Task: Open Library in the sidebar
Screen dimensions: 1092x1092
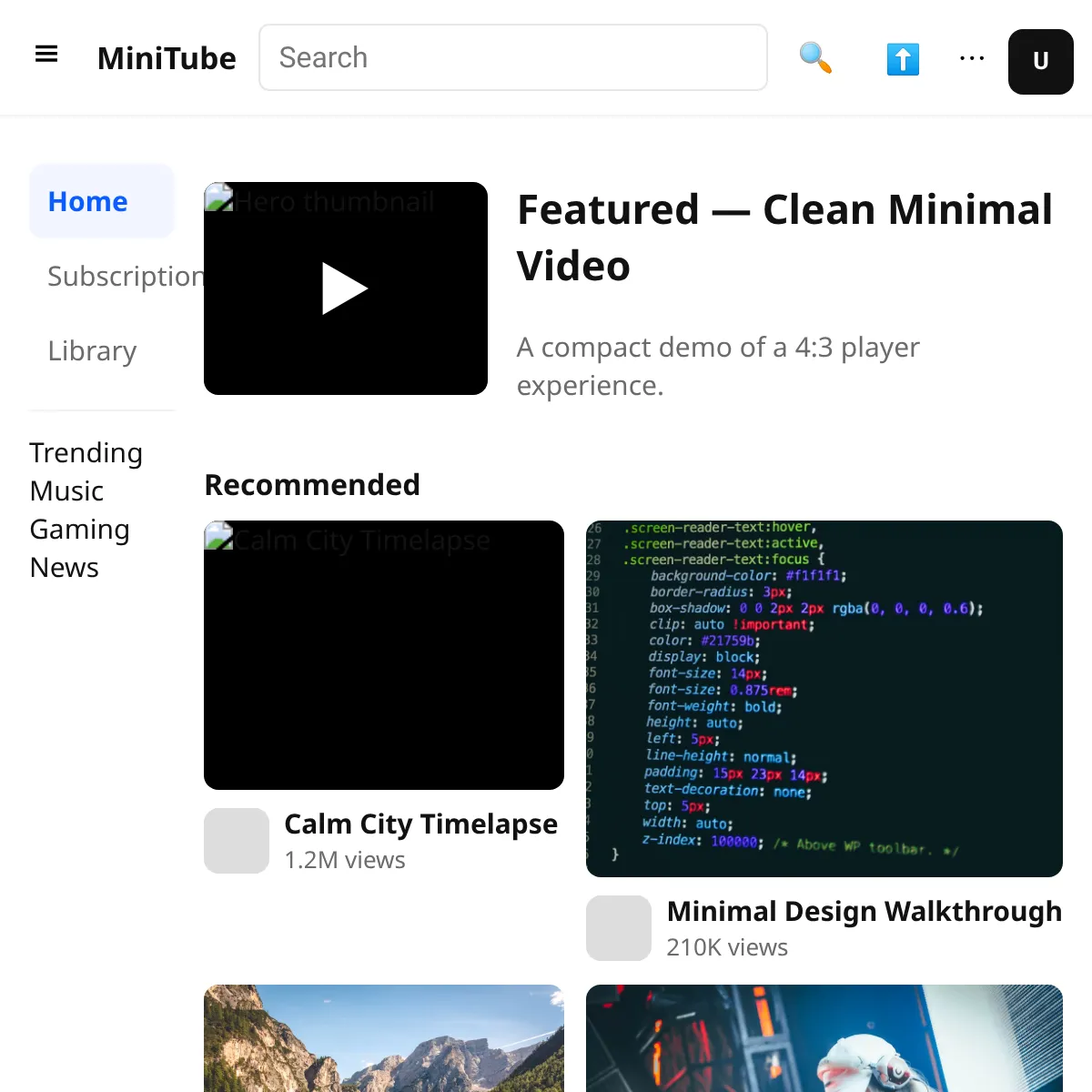Action: tap(102, 350)
